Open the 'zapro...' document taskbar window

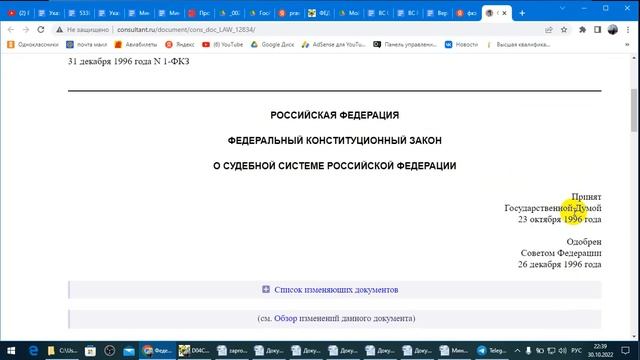(x=231, y=351)
